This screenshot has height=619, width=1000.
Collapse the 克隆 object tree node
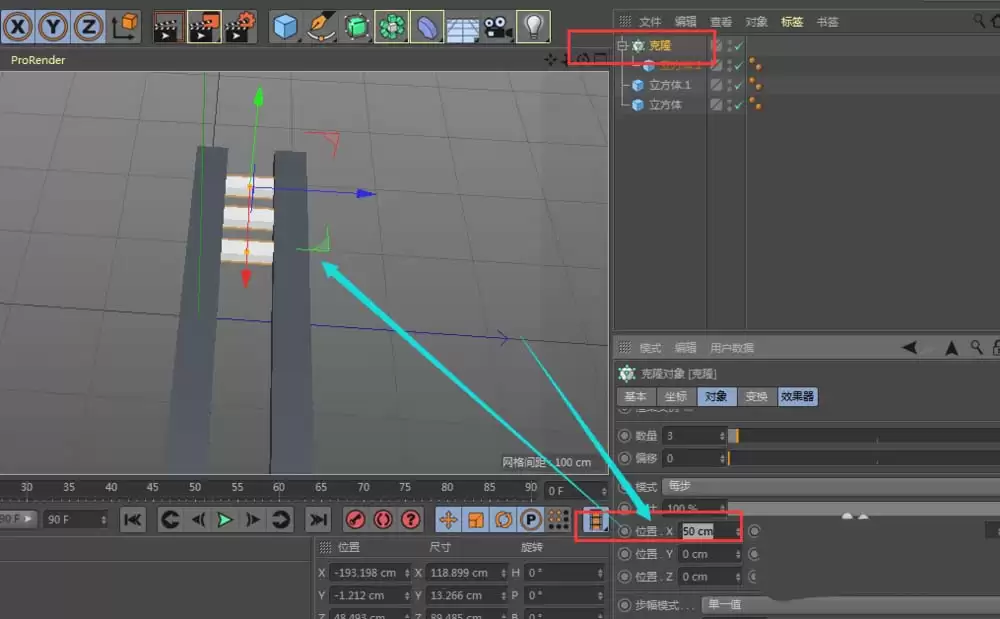coord(622,46)
